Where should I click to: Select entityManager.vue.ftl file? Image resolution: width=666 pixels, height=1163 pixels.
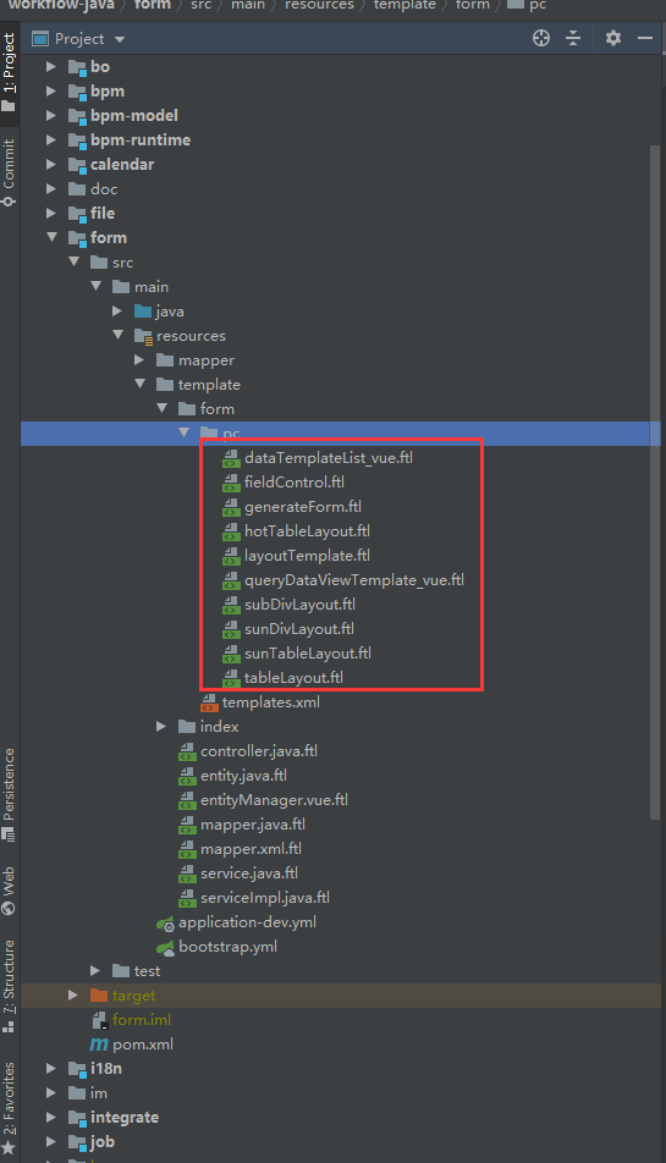[x=274, y=800]
